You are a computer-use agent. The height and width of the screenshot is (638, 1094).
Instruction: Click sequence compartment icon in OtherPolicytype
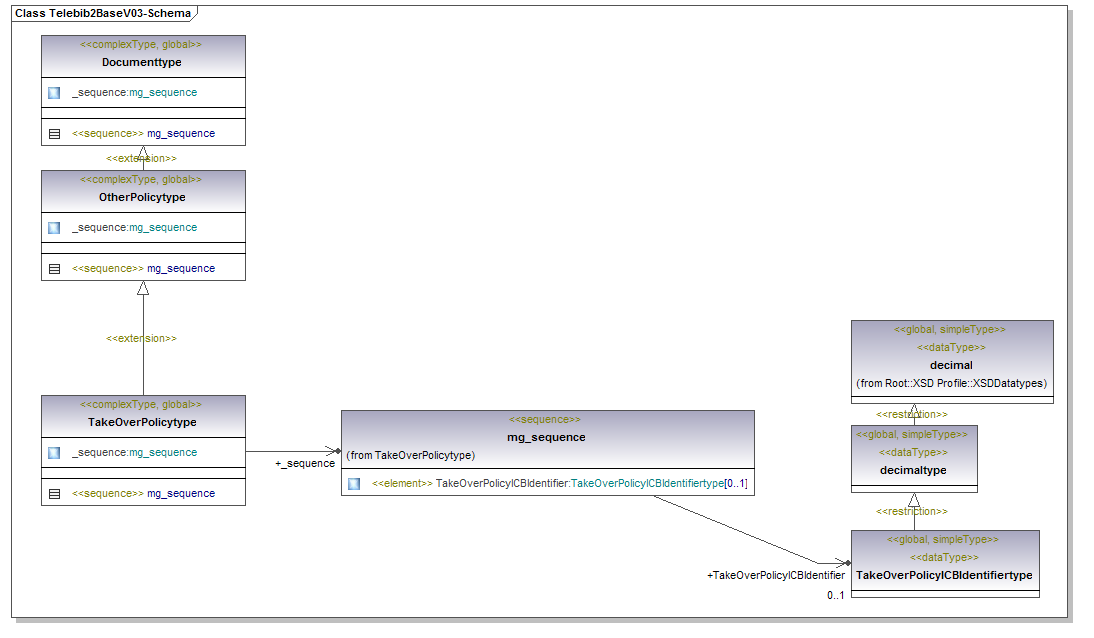pos(54,269)
